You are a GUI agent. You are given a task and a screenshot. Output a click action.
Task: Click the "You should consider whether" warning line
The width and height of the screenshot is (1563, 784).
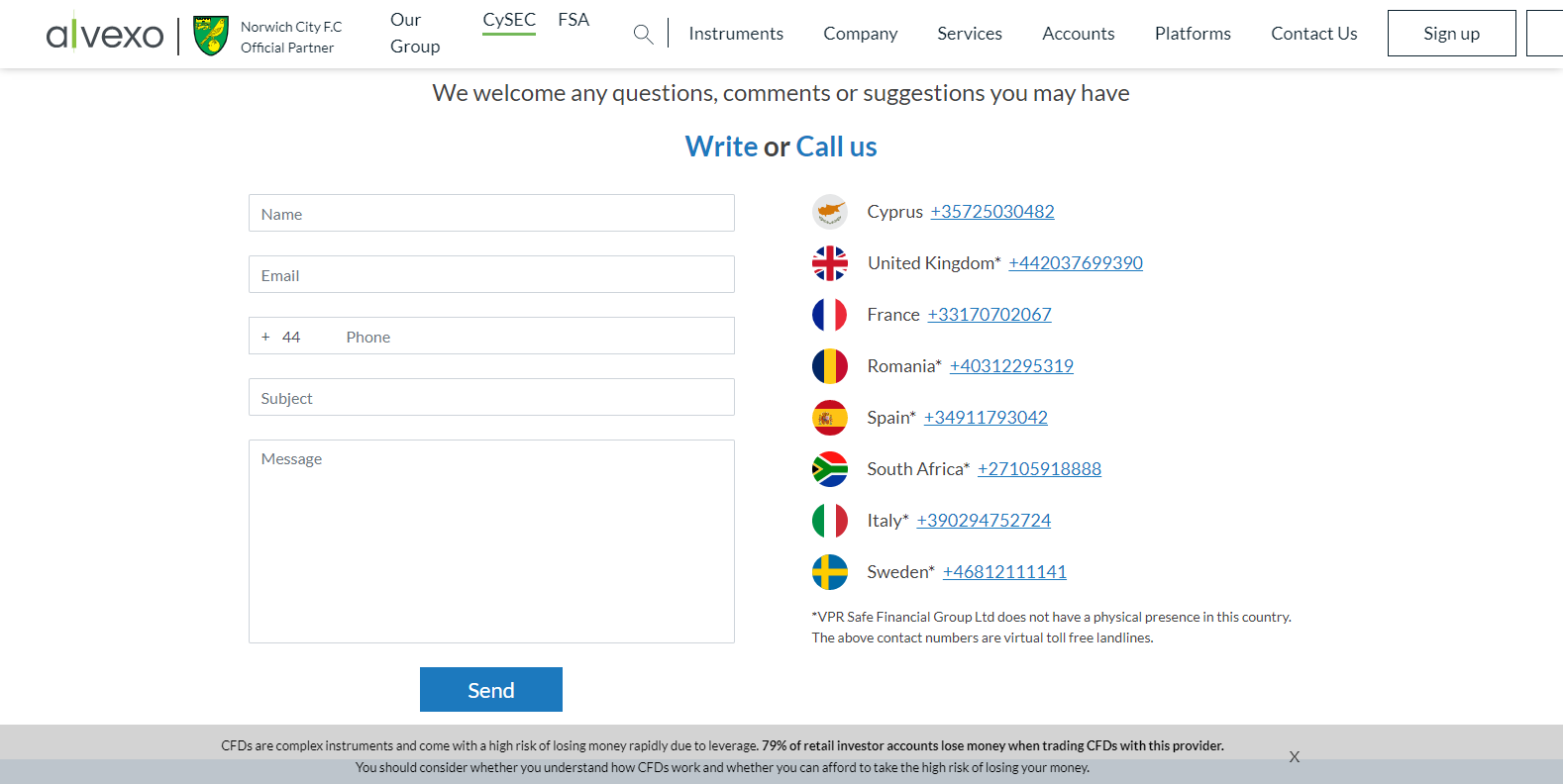click(722, 768)
